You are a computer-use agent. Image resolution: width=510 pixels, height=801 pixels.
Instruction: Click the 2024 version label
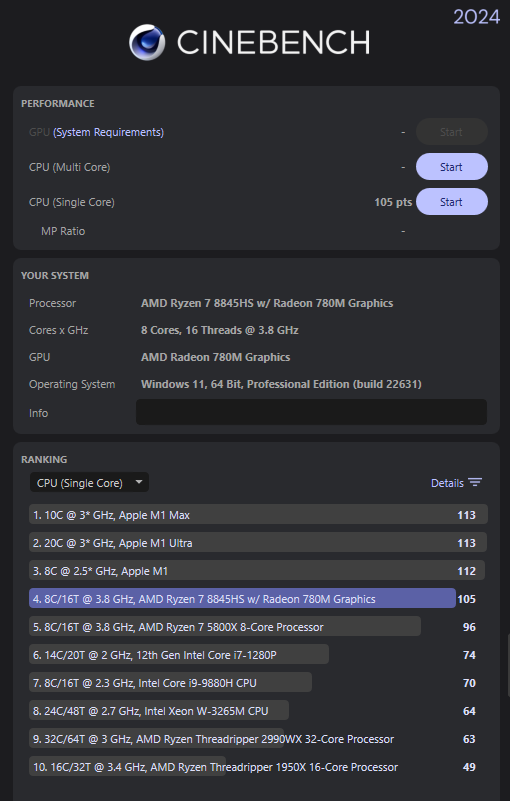click(x=476, y=17)
